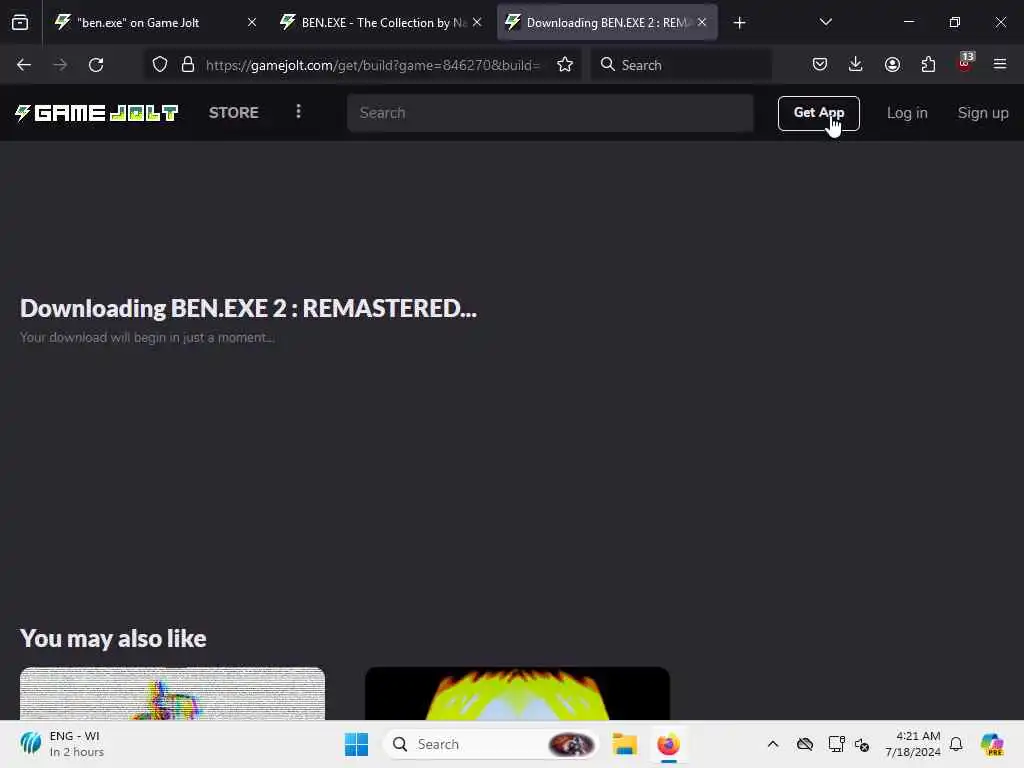Bookmark this page with the star
1024x768 pixels.
[565, 65]
